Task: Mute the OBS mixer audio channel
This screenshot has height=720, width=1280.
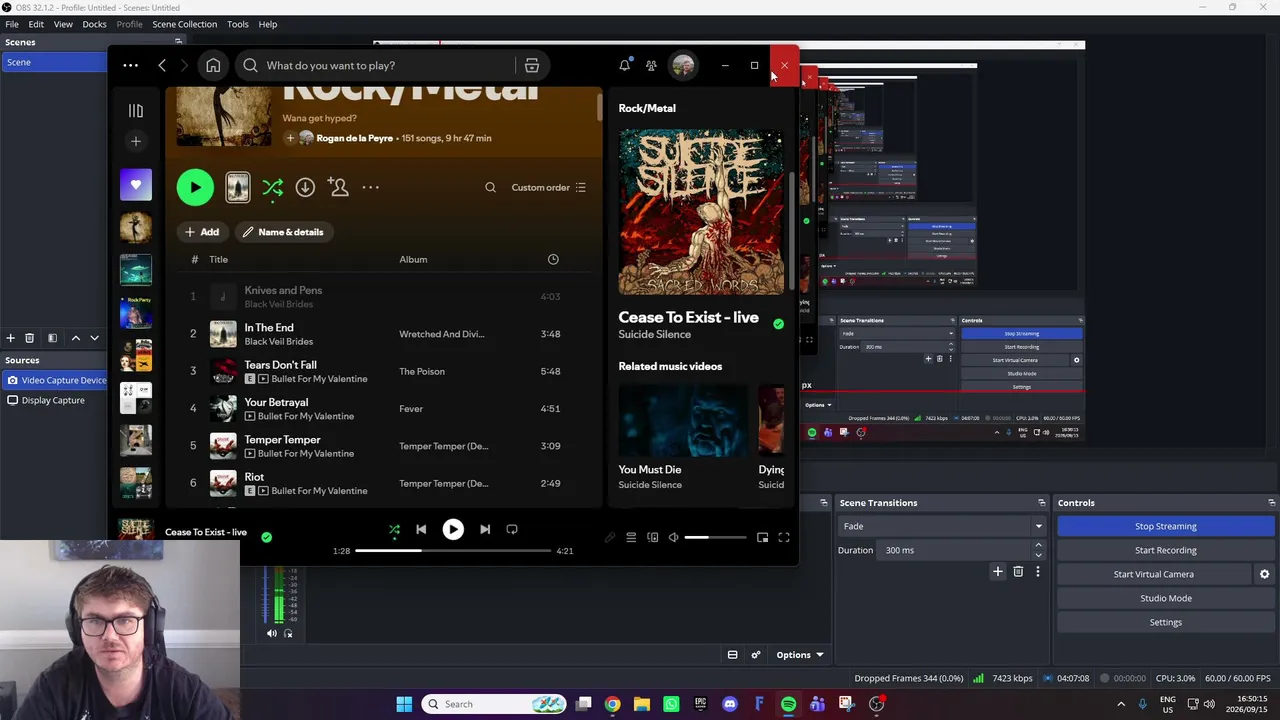Action: (272, 633)
